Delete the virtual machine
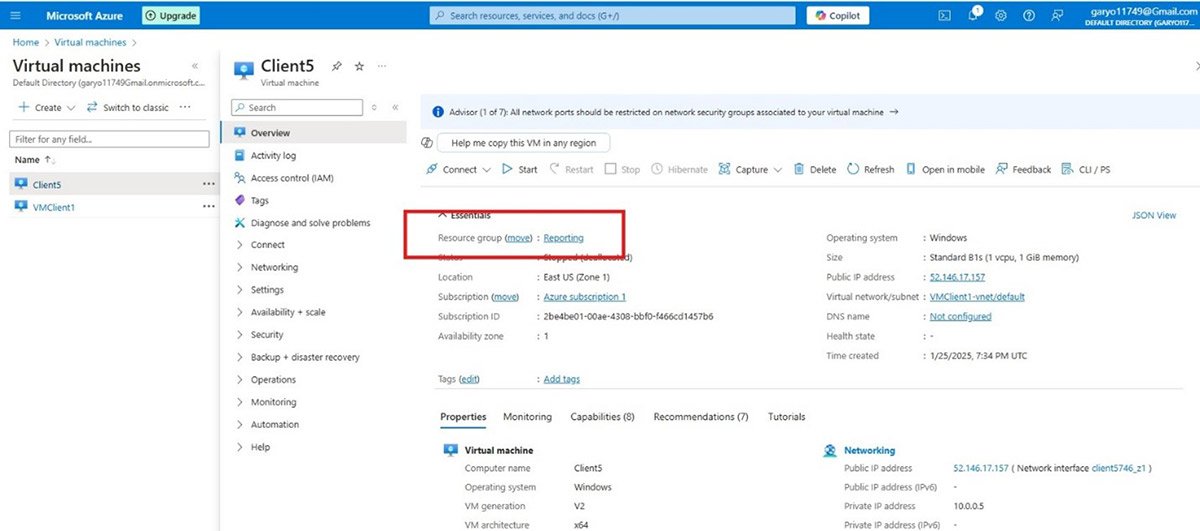1200x531 pixels. [x=814, y=169]
